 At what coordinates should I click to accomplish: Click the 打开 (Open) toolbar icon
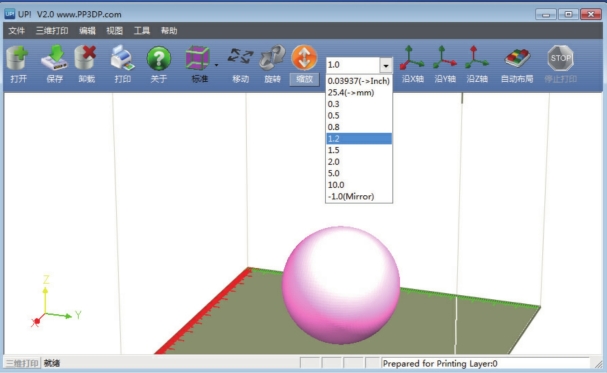coord(18,58)
